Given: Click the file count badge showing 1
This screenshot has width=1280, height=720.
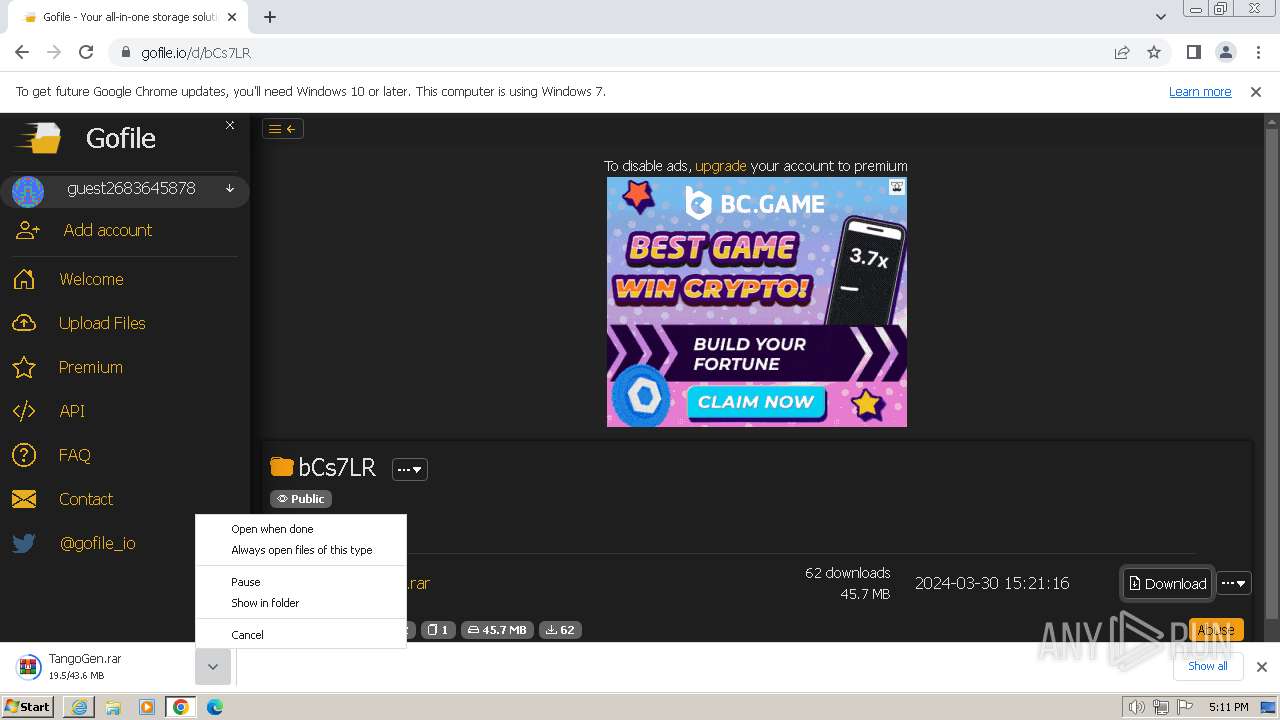Looking at the screenshot, I should tap(437, 630).
